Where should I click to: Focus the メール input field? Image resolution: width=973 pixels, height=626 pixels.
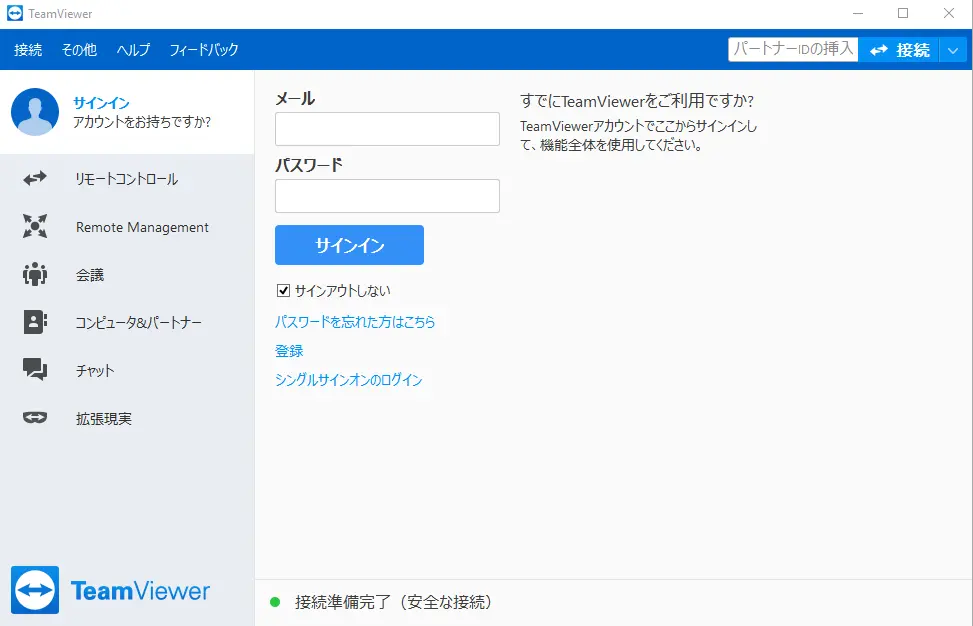point(387,129)
